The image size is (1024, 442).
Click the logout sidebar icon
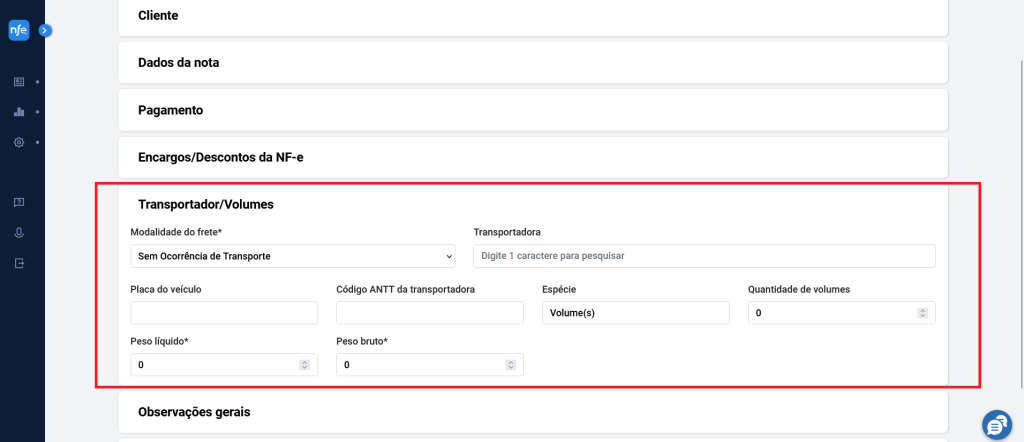coord(19,263)
